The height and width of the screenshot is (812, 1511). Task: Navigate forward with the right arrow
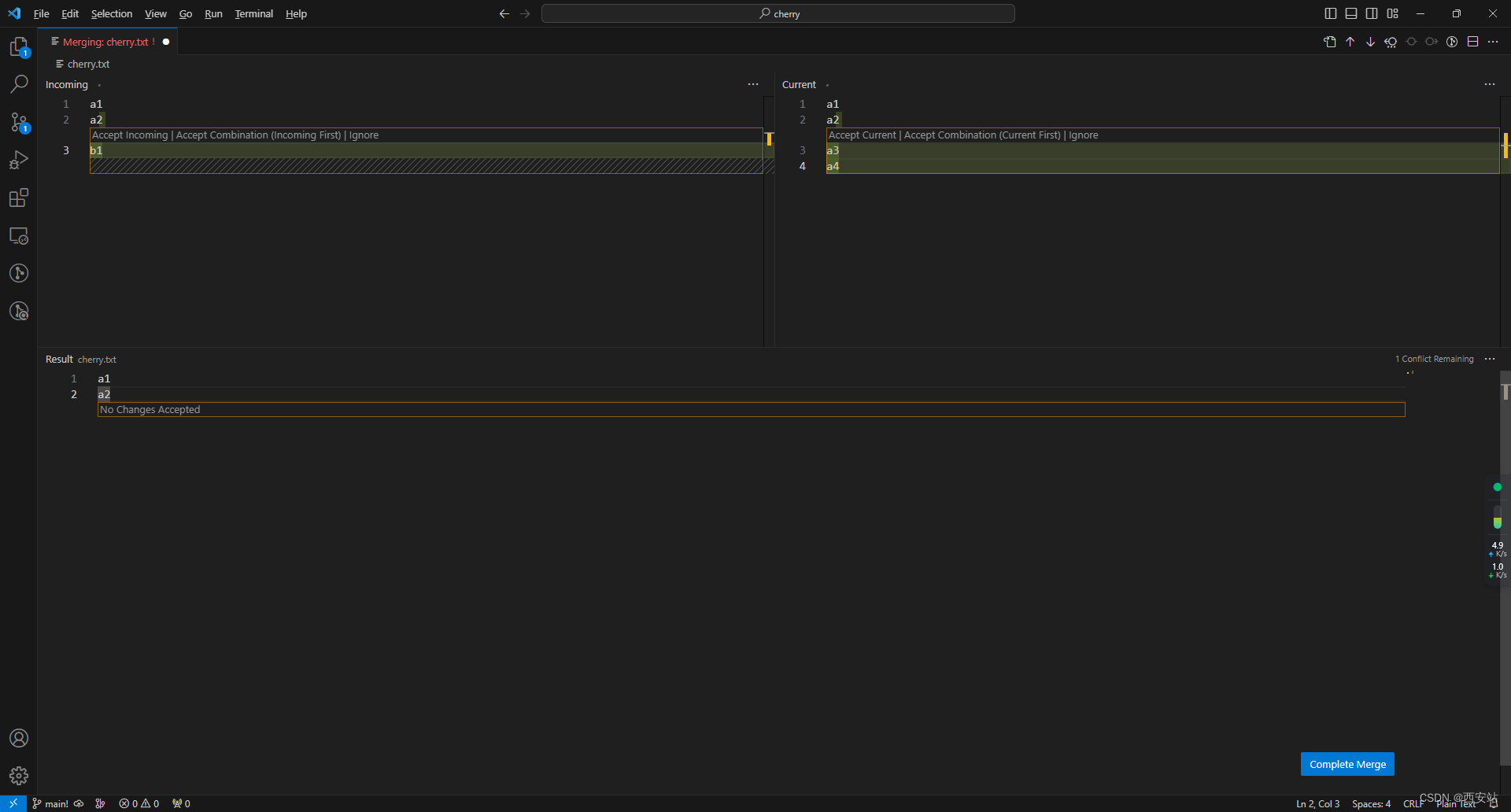pyautogui.click(x=526, y=13)
